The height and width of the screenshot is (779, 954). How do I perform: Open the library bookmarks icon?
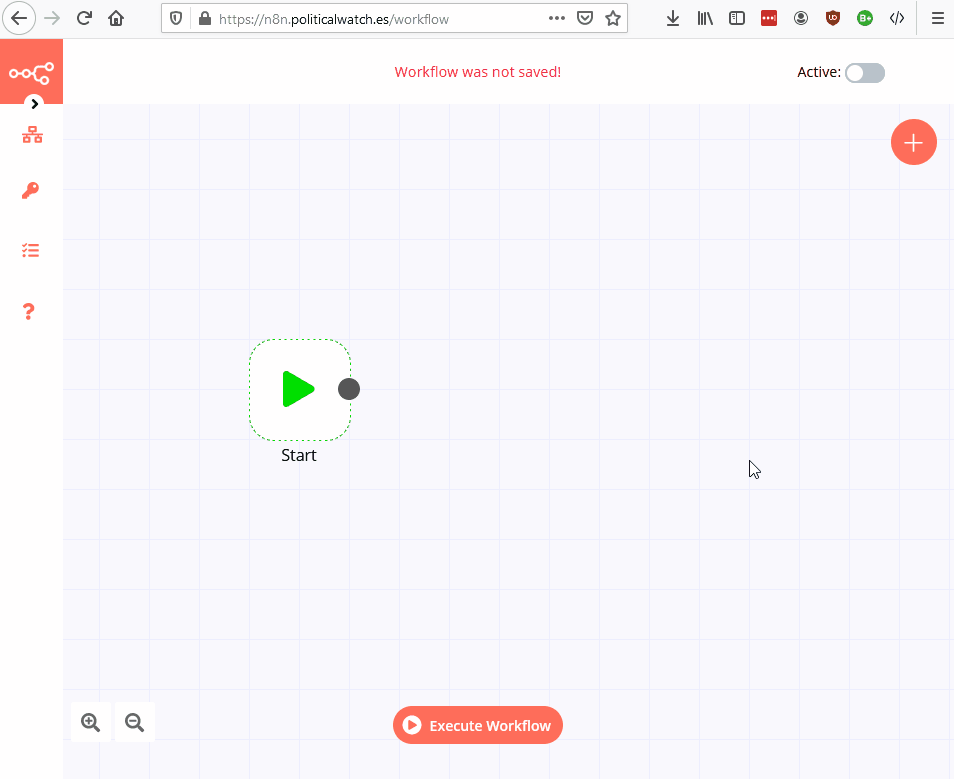[705, 18]
